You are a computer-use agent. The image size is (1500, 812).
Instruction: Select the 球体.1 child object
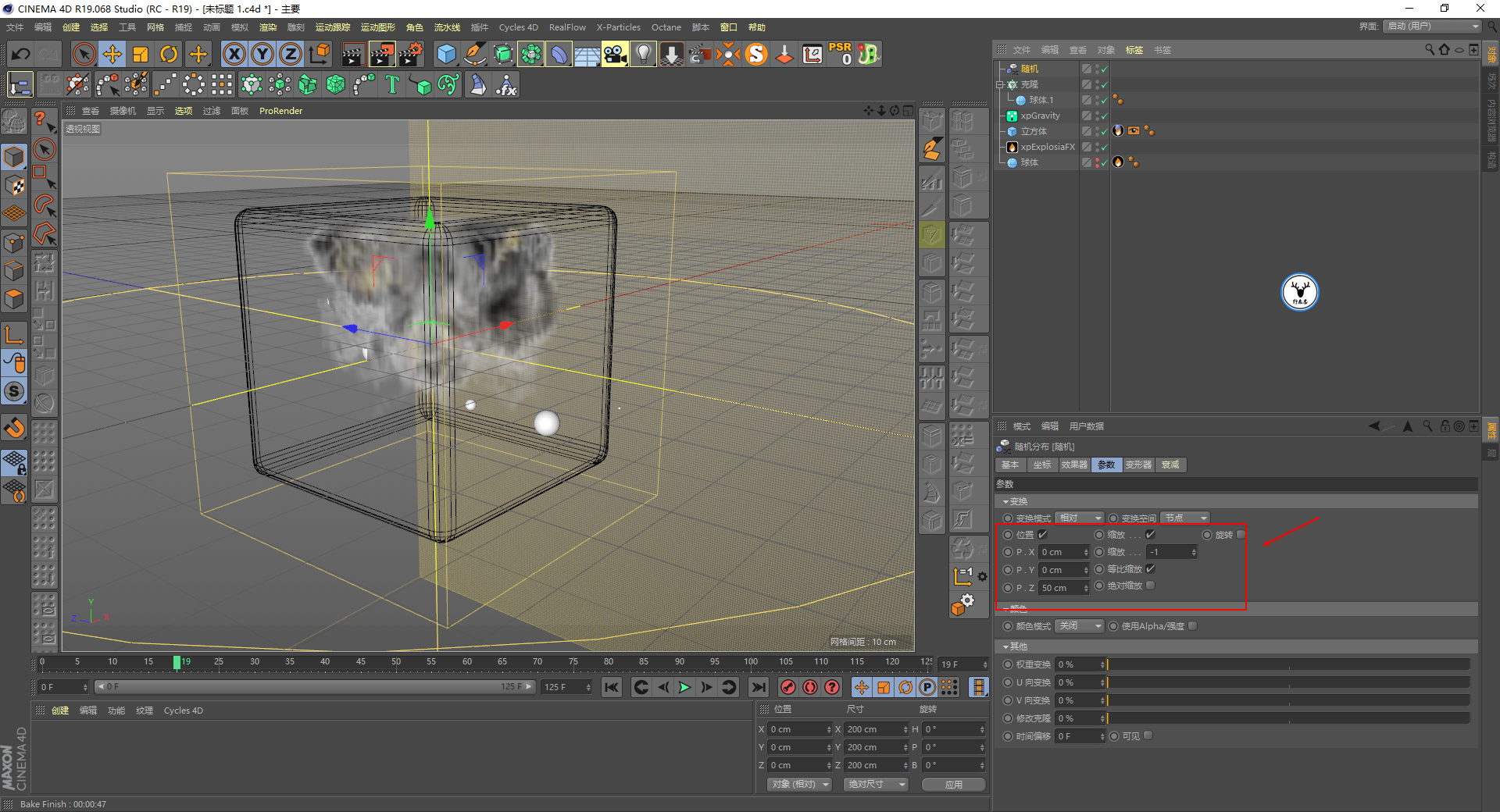[1041, 100]
